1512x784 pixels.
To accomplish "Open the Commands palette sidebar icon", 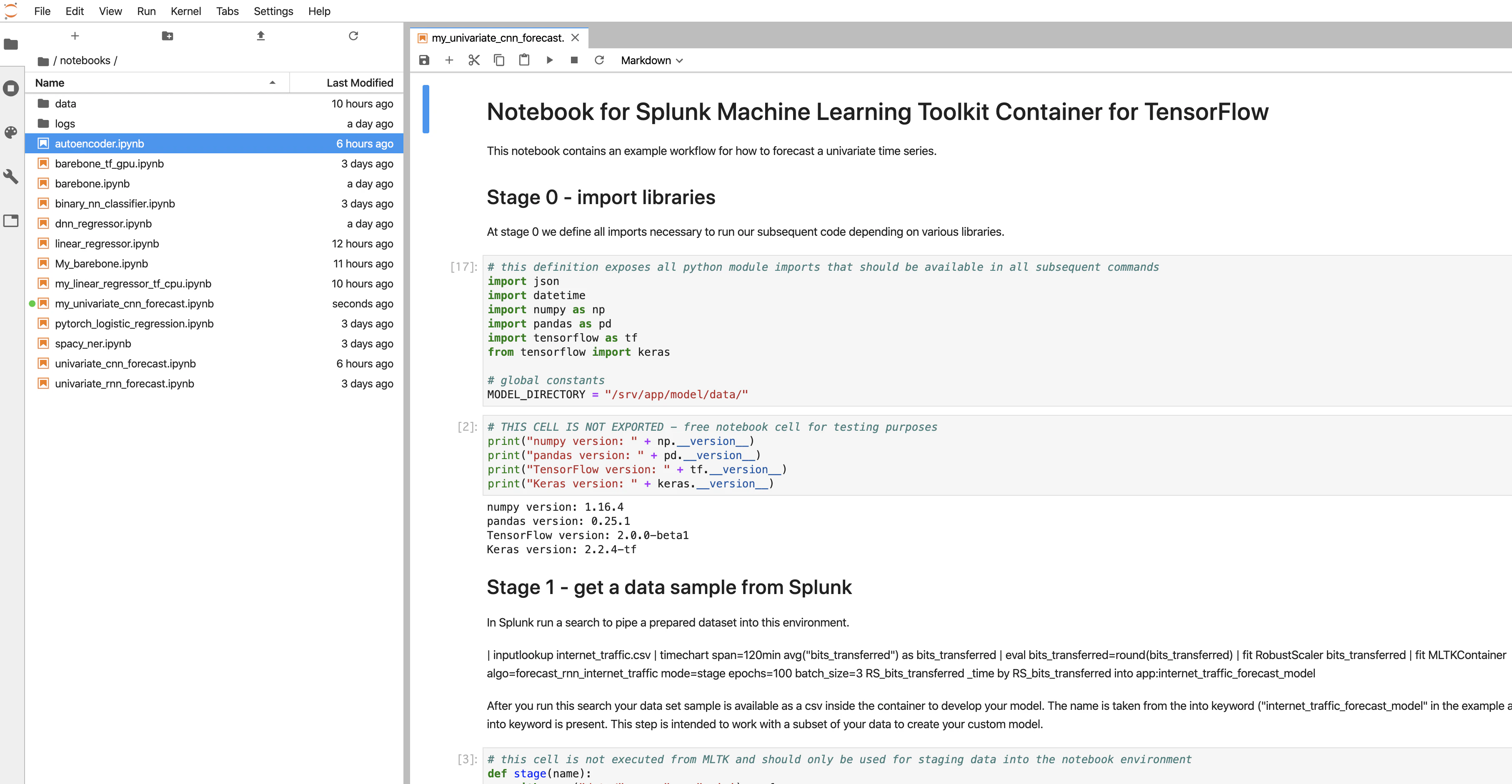I will 11,132.
